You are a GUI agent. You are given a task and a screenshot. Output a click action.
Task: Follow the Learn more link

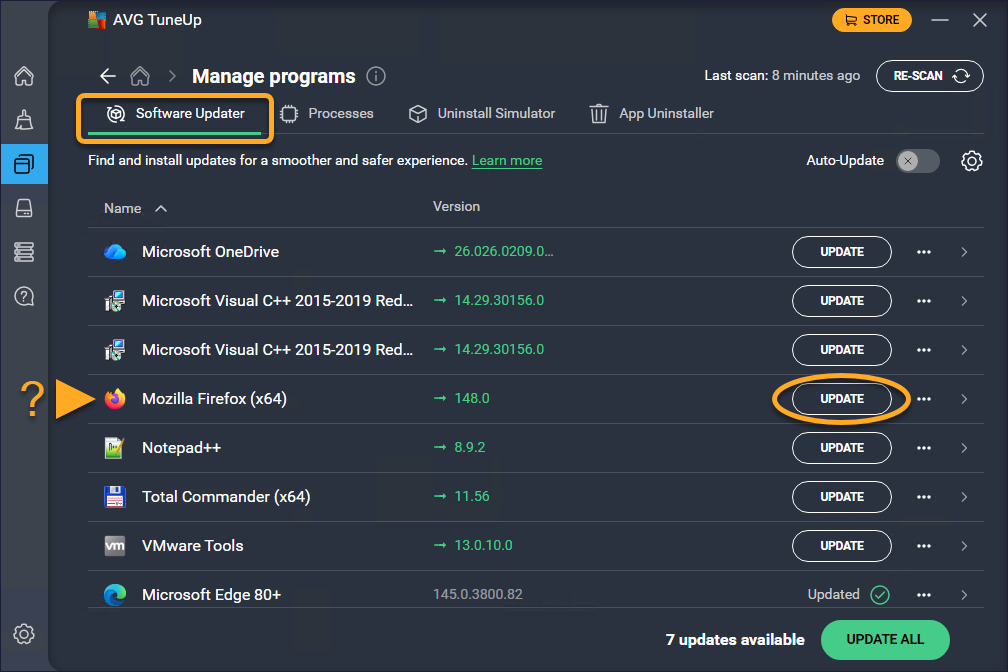point(507,161)
